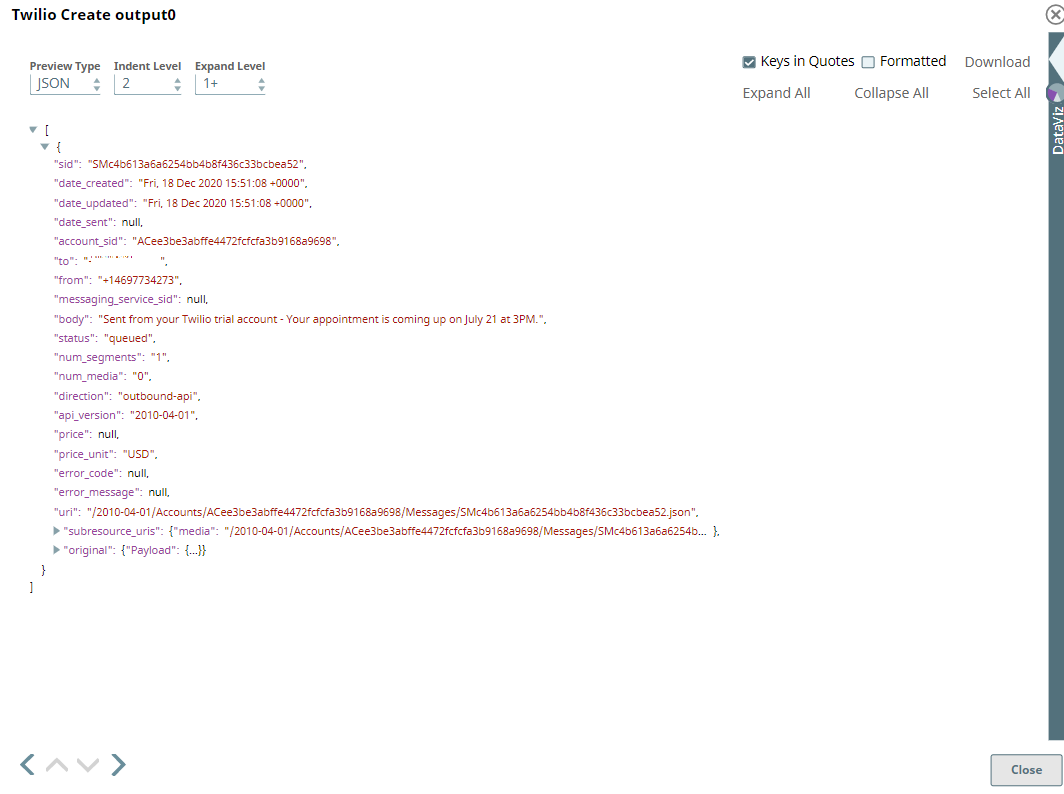Click the up arrow navigation icon
The width and height of the screenshot is (1064, 794).
[57, 765]
